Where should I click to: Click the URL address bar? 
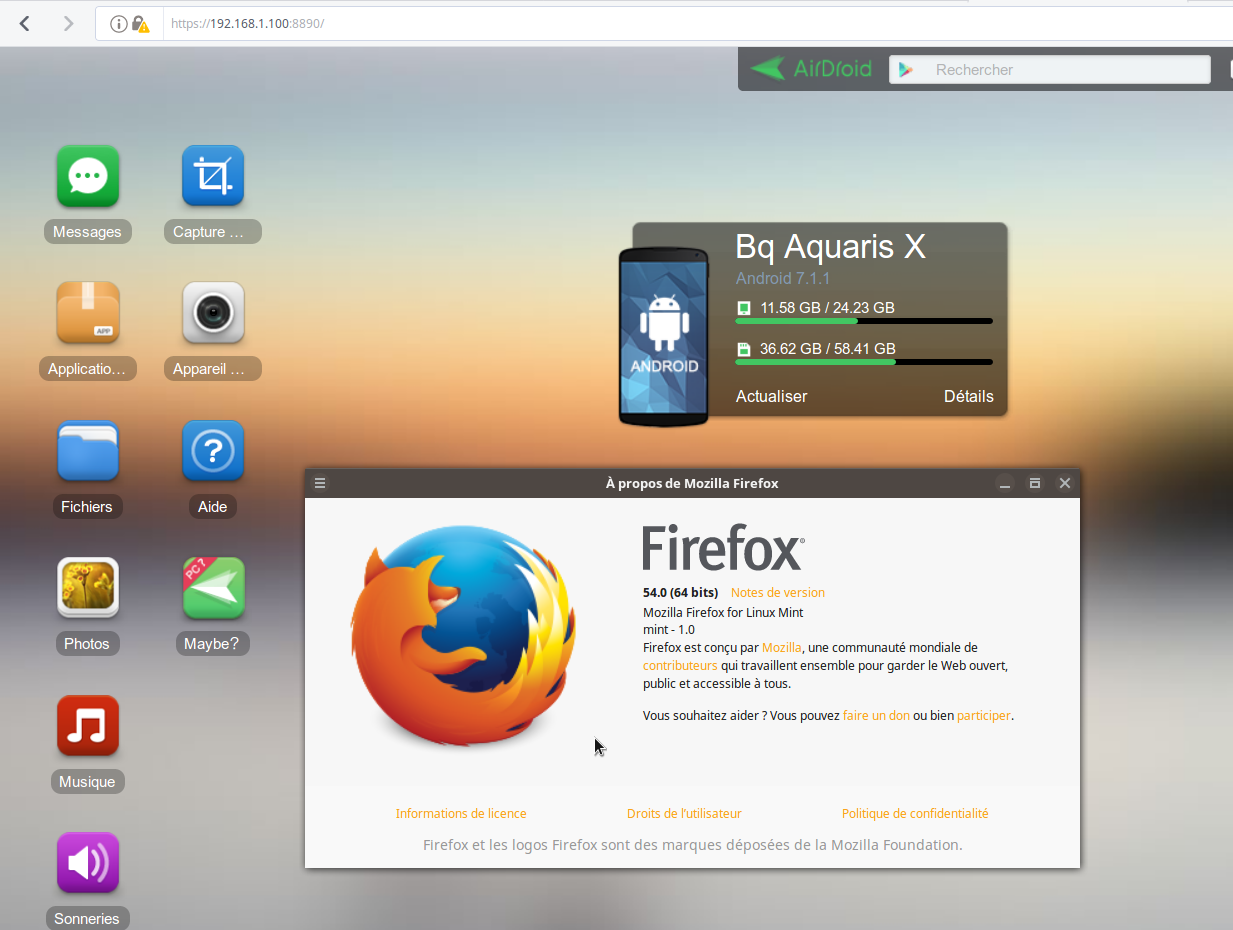(664, 23)
